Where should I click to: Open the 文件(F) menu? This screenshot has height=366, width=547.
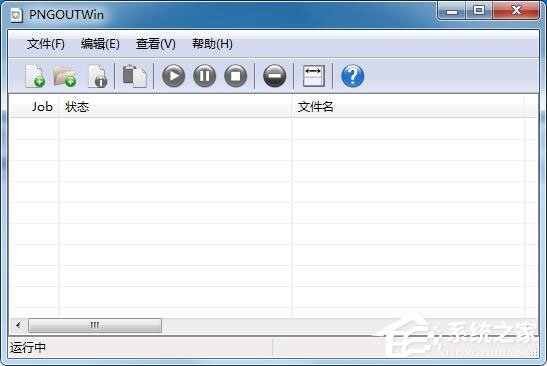(x=46, y=44)
